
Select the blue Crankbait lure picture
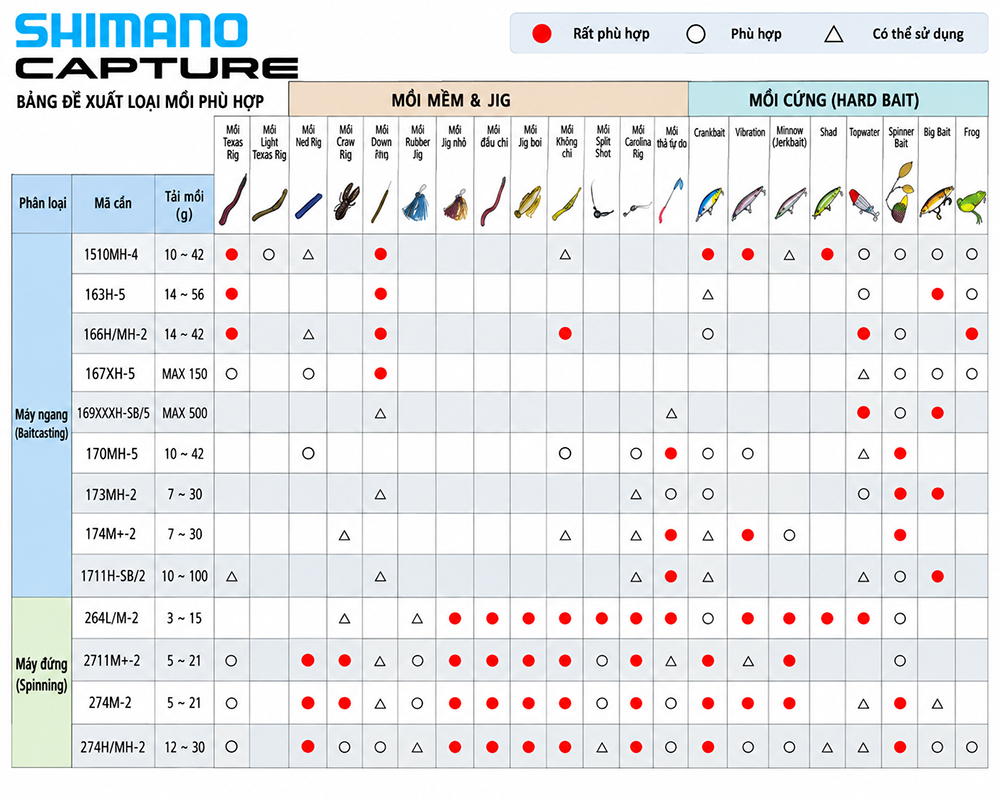point(708,203)
